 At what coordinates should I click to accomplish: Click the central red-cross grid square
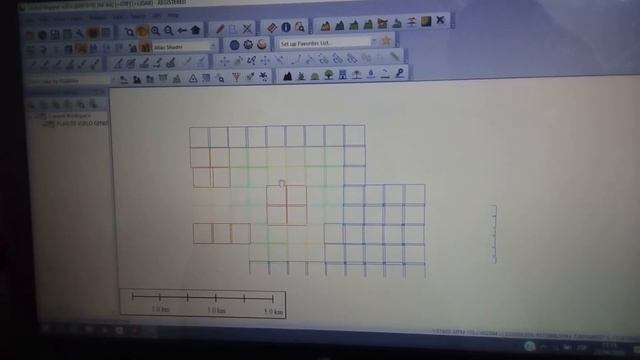click(x=287, y=205)
